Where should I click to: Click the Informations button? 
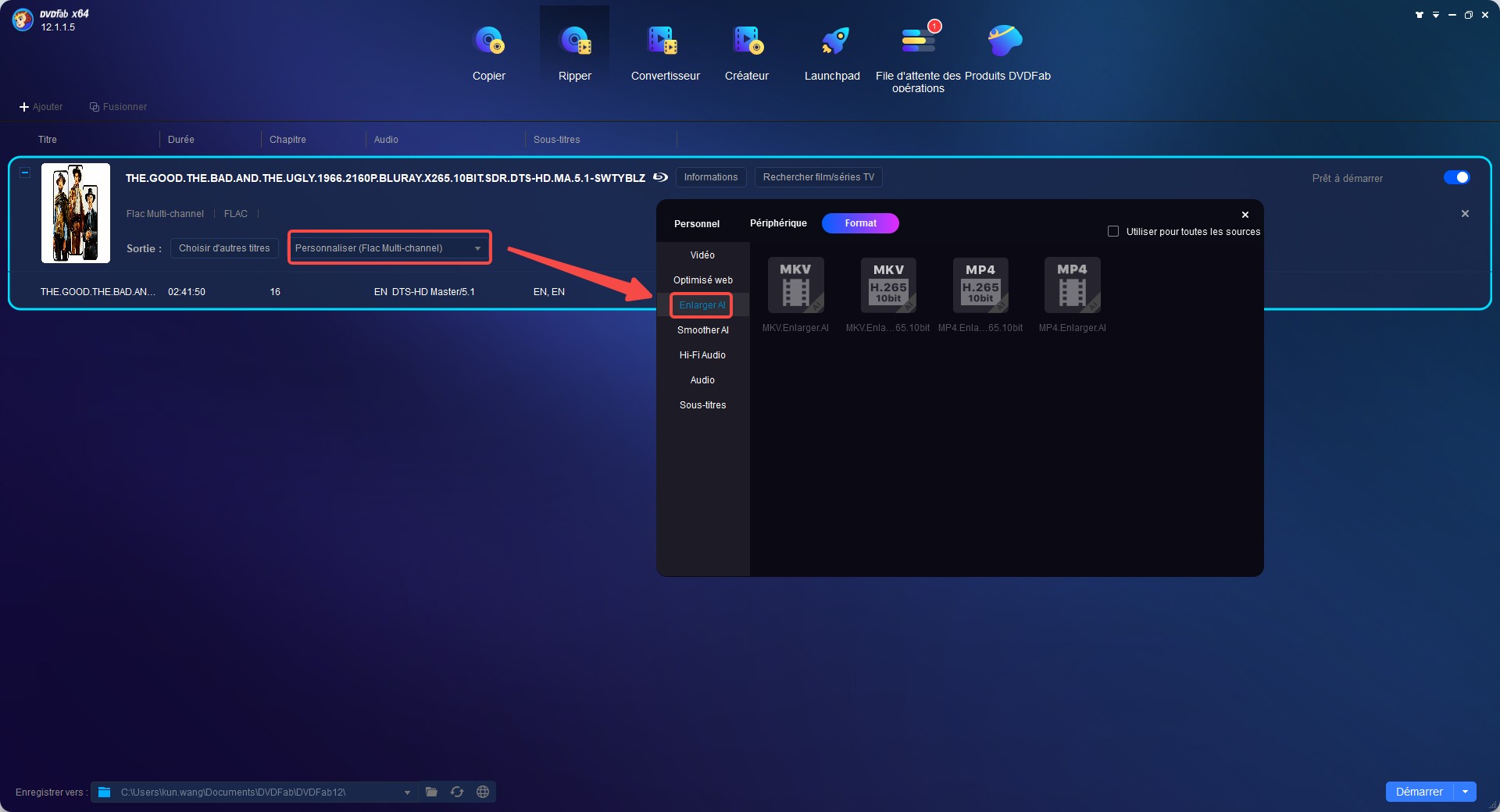click(711, 177)
